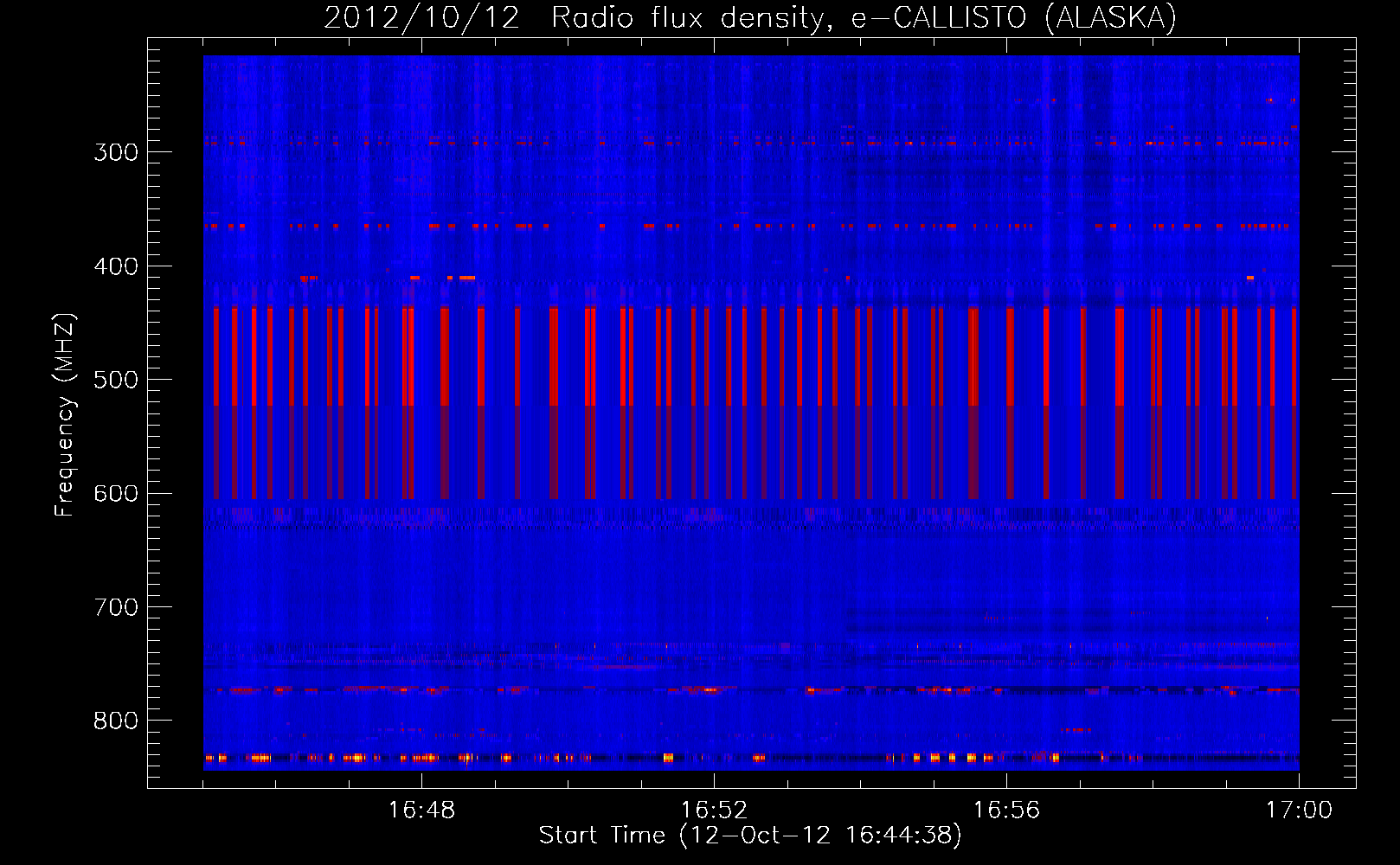Click the 700 frequency axis label
Viewport: 1400px width, 865px height.
[x=116, y=607]
